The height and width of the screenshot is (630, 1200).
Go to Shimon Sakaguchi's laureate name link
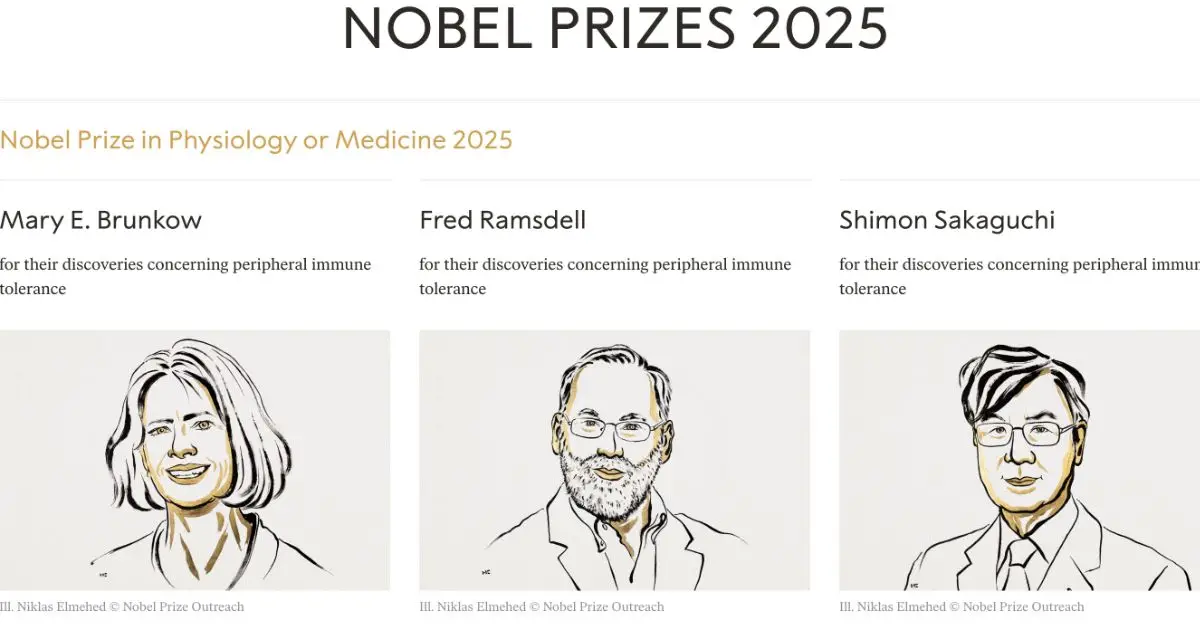947,220
